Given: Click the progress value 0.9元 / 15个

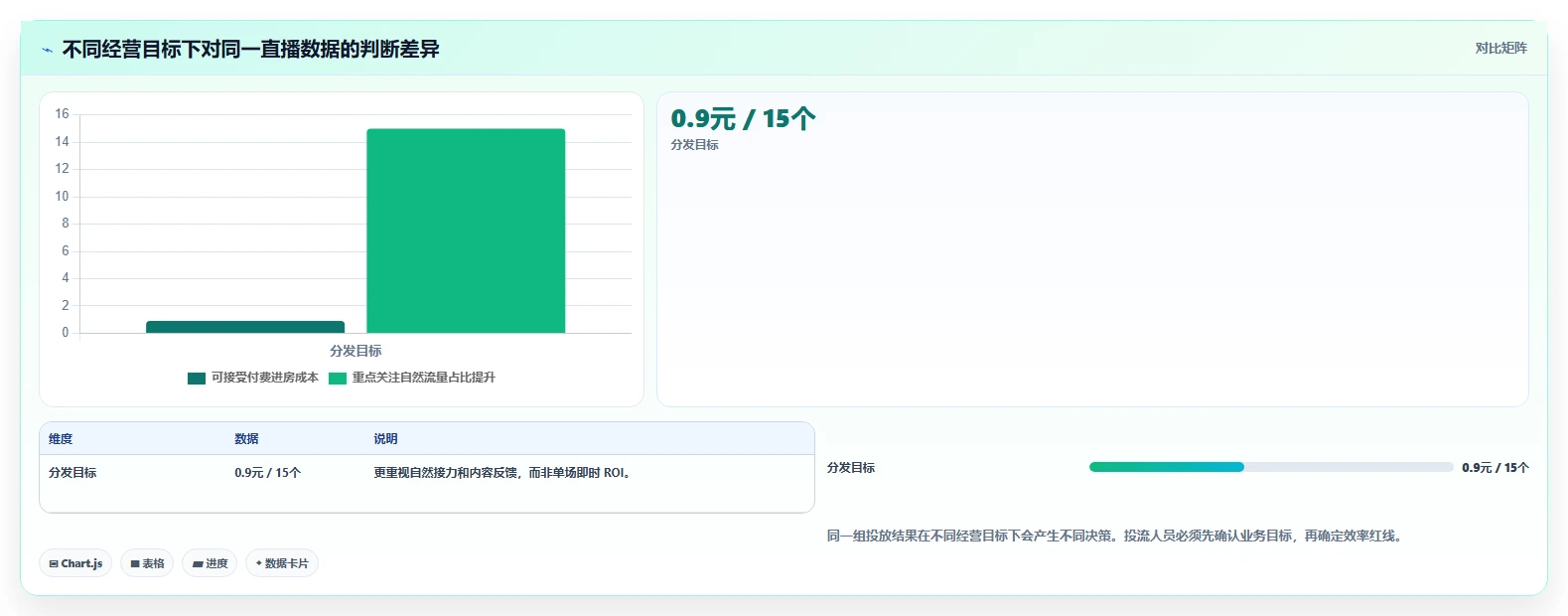Looking at the screenshot, I should [1496, 468].
